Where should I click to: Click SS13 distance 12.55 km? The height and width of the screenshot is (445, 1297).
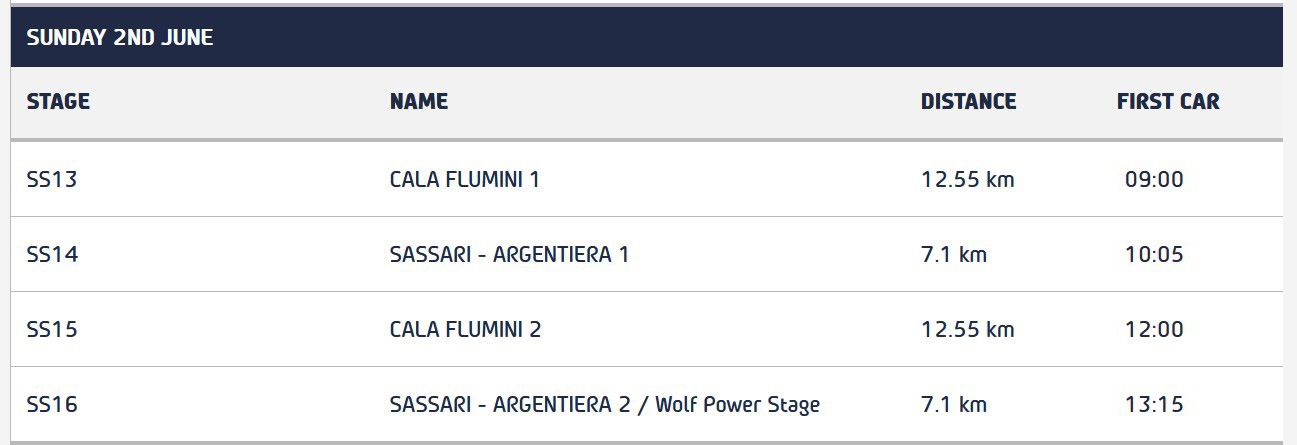(967, 180)
